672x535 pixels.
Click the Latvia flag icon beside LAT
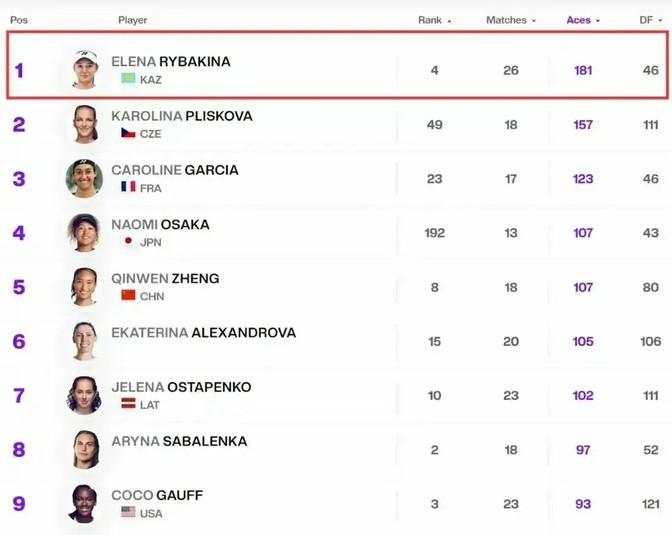pos(128,404)
